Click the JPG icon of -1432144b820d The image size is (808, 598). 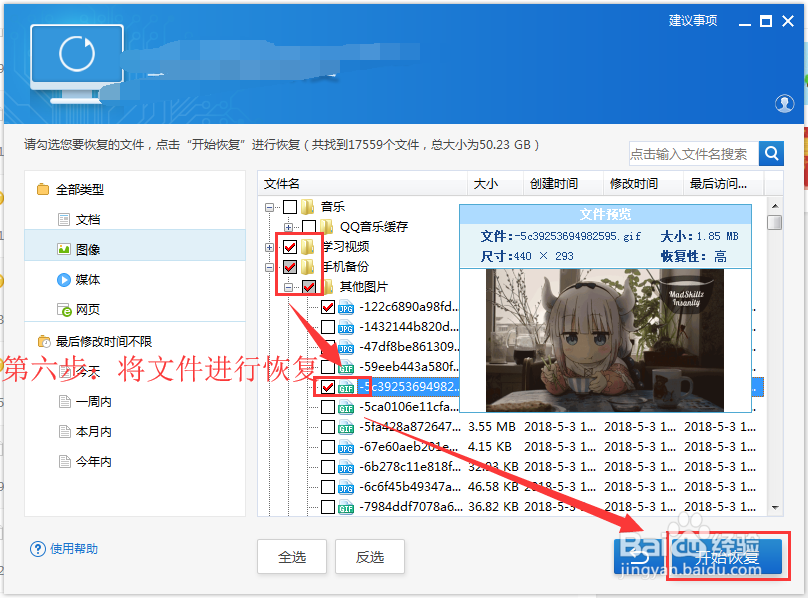[346, 327]
